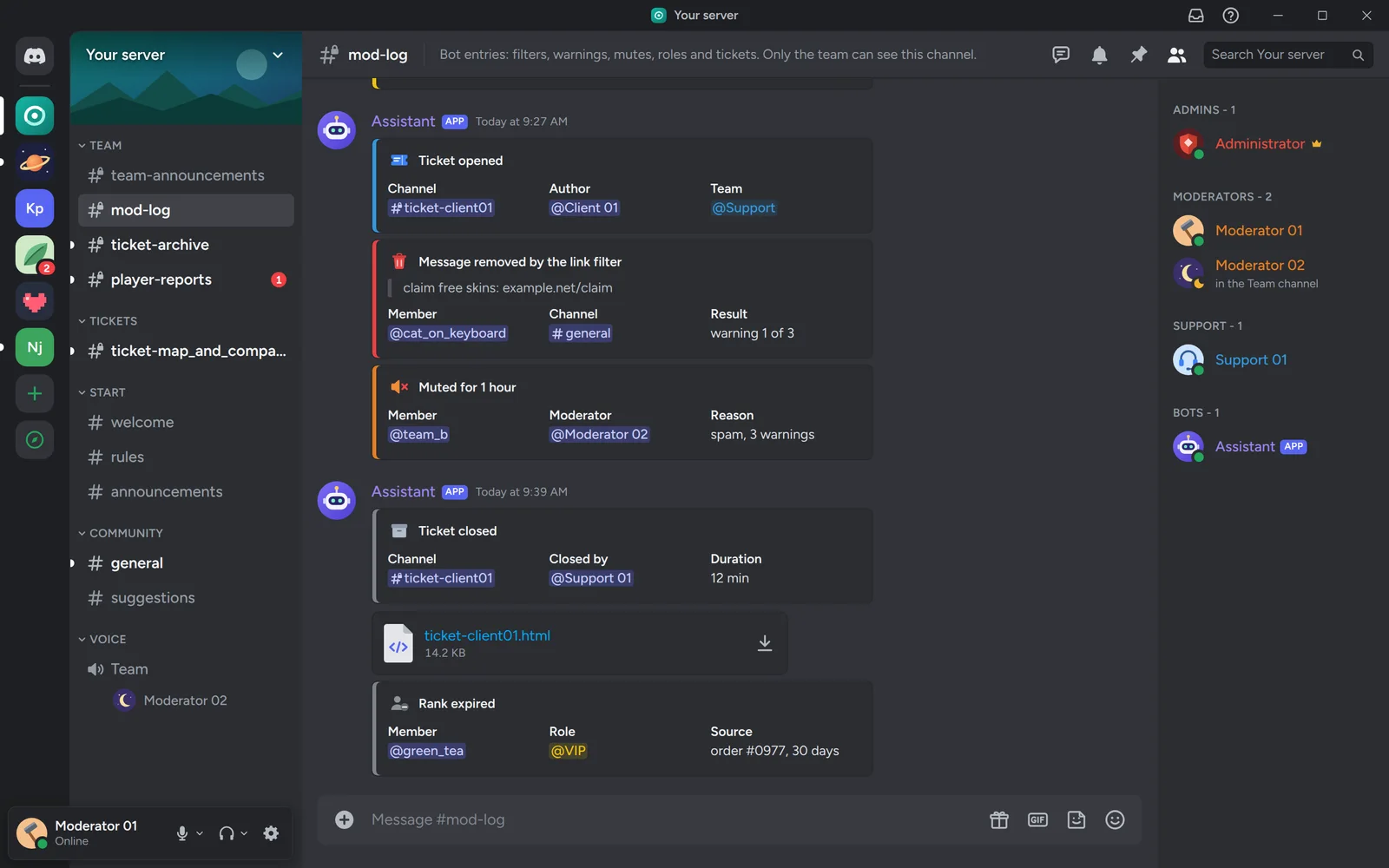Click the #ticket-client01 mention in Ticket opened
Screen dimensions: 1389x868
(441, 208)
